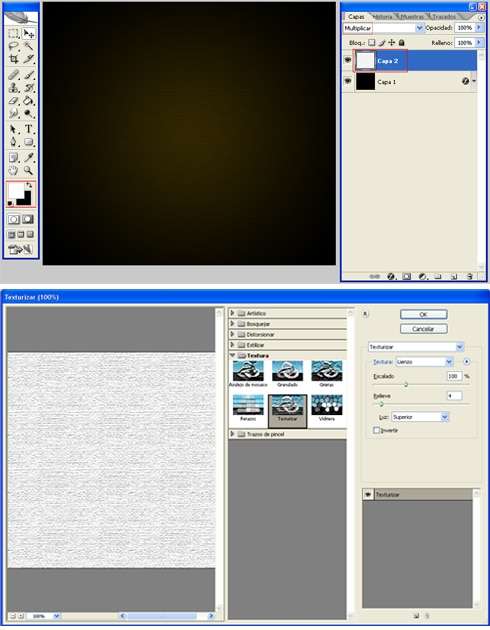Select the Zoom magnifier tool
The width and height of the screenshot is (490, 630).
[x=28, y=170]
